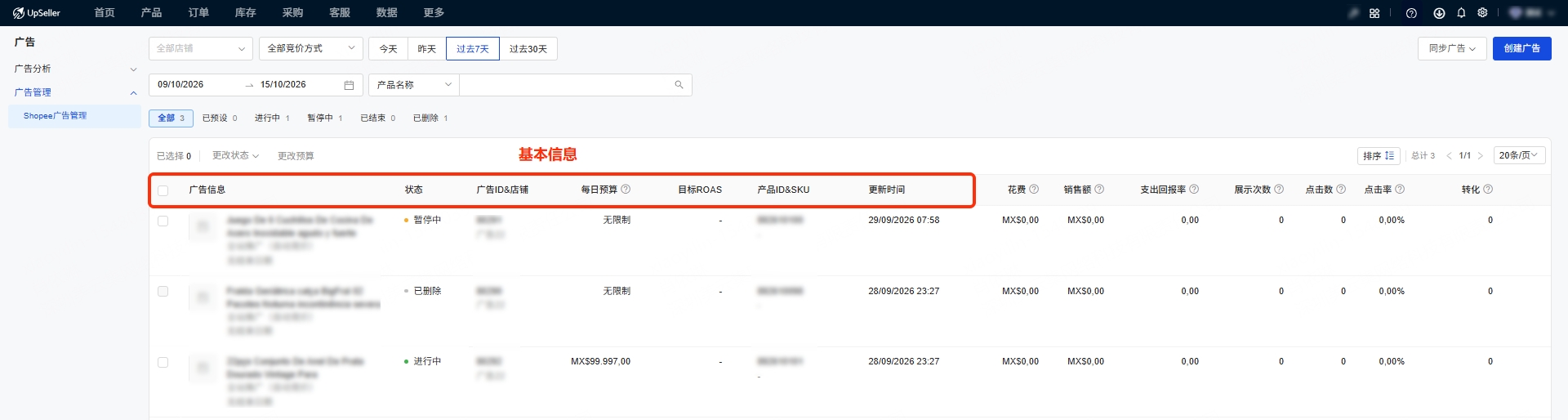Click the 更改预算 button
The image size is (1568, 420).
(296, 155)
